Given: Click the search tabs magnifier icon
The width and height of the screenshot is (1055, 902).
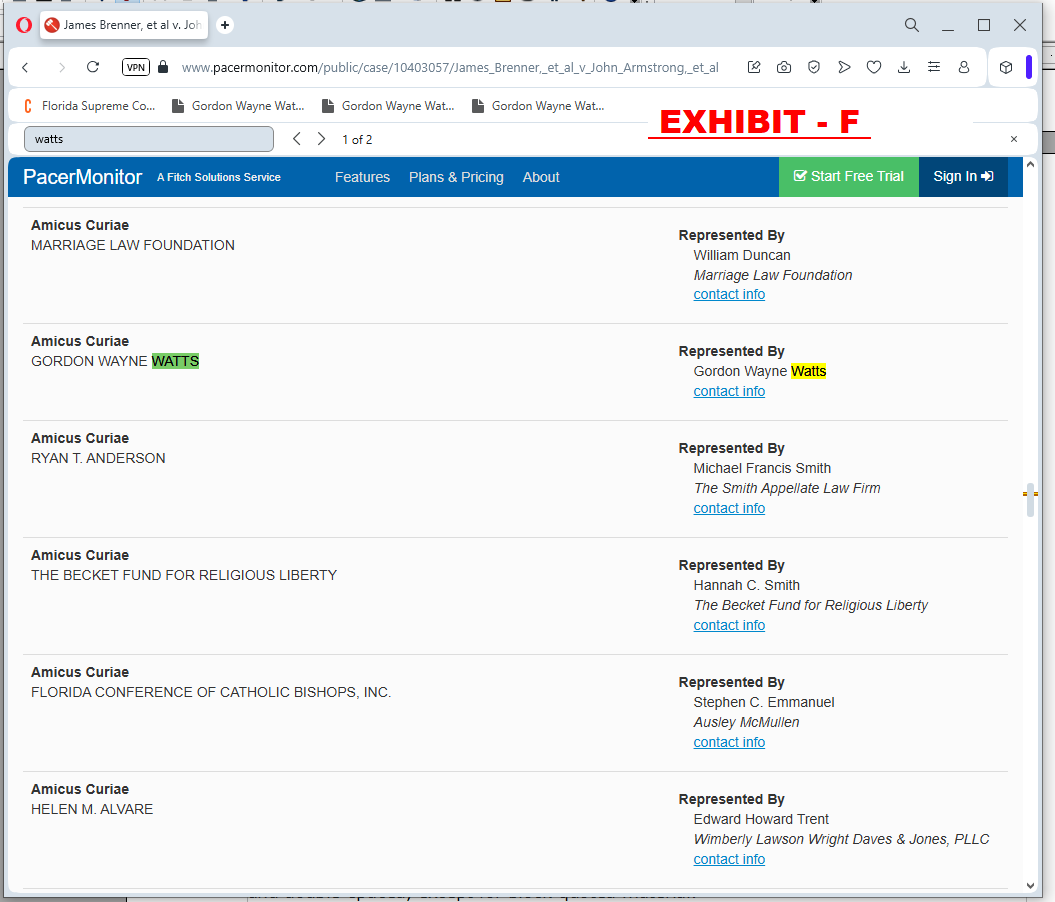Looking at the screenshot, I should coord(911,25).
